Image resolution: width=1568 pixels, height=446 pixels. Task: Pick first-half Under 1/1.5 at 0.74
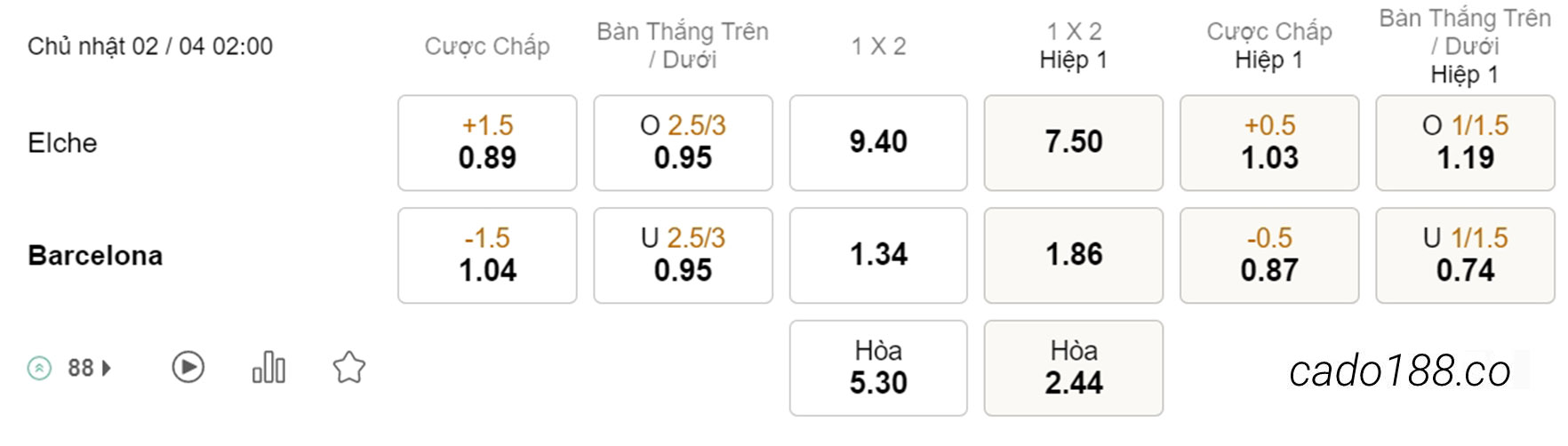[1466, 256]
